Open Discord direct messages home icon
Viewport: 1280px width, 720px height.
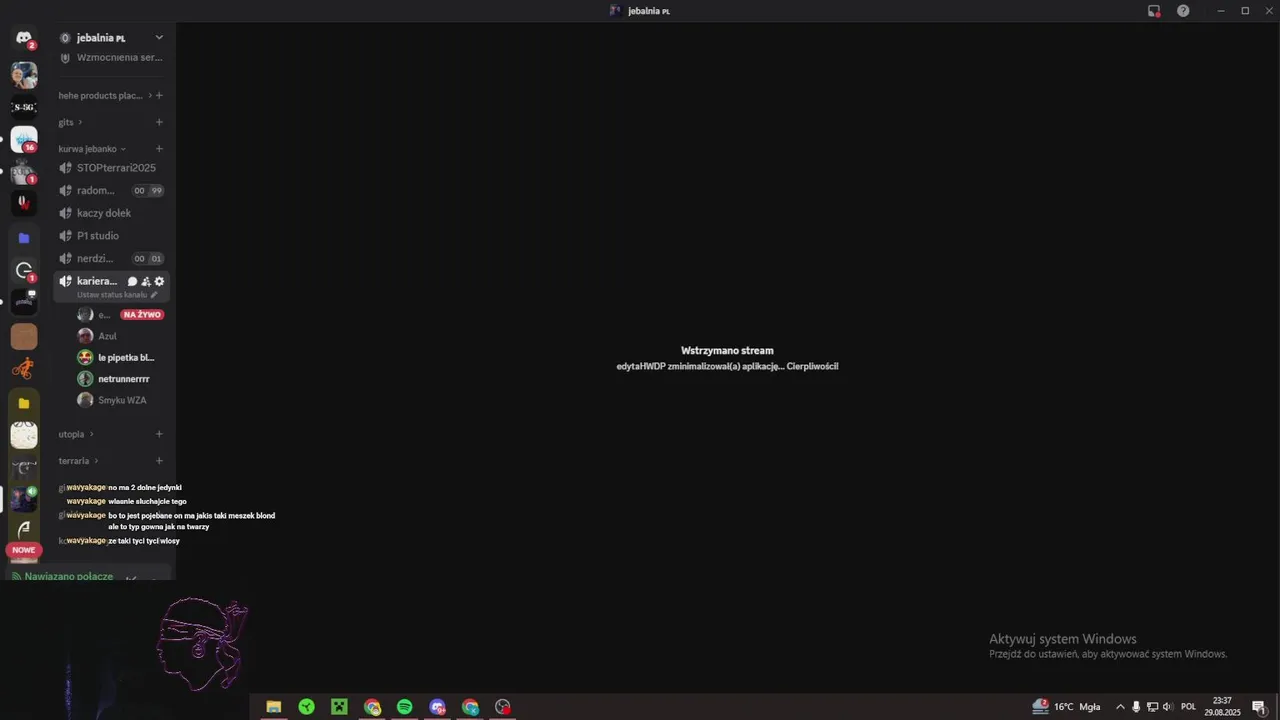point(24,38)
